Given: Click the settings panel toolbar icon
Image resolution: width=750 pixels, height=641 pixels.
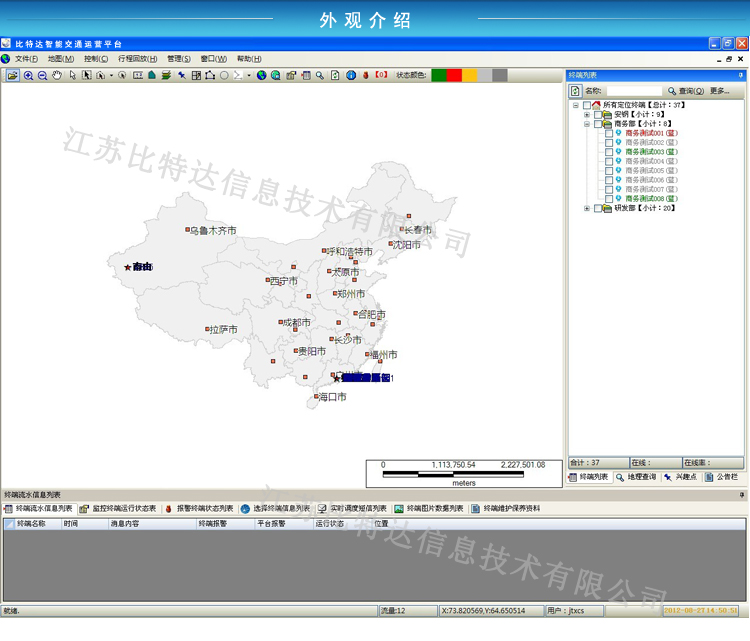Looking at the screenshot, I should click(x=291, y=75).
